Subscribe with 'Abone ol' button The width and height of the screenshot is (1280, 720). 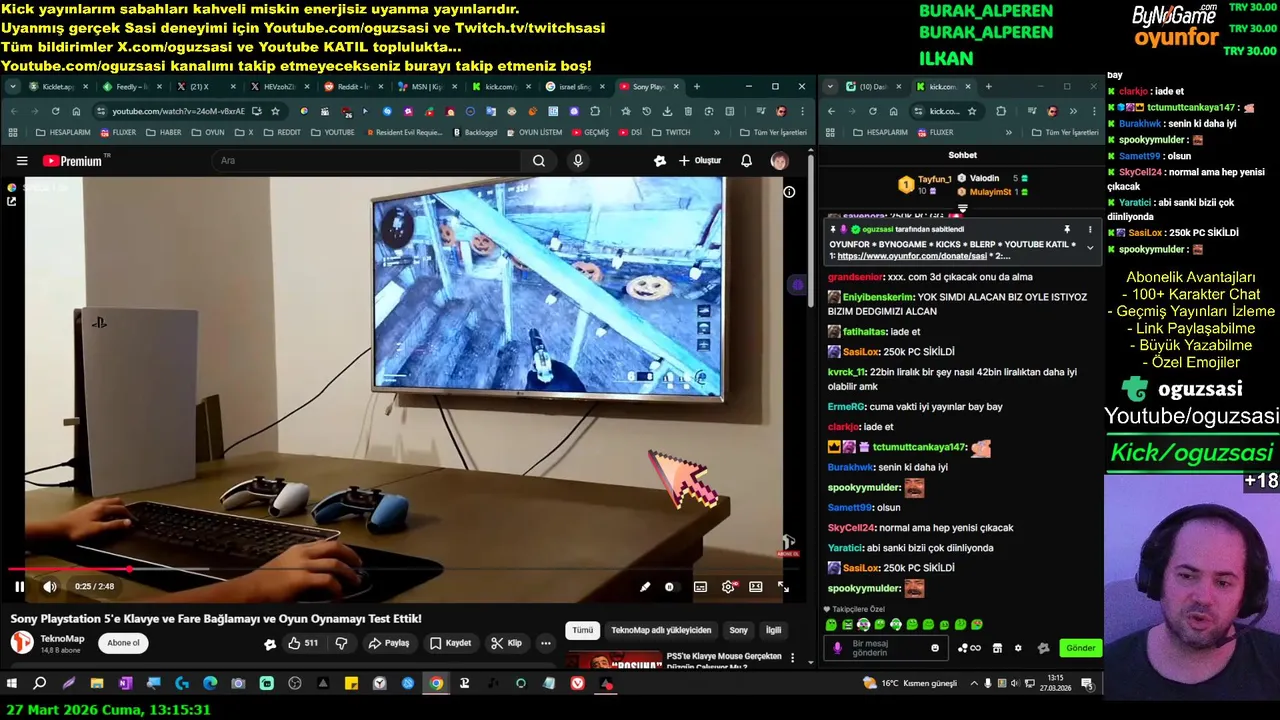pyautogui.click(x=124, y=643)
